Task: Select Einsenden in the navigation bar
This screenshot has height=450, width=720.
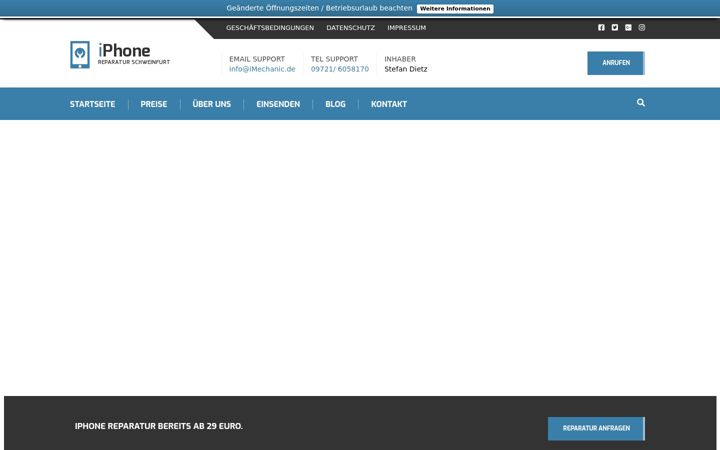Action: (278, 104)
